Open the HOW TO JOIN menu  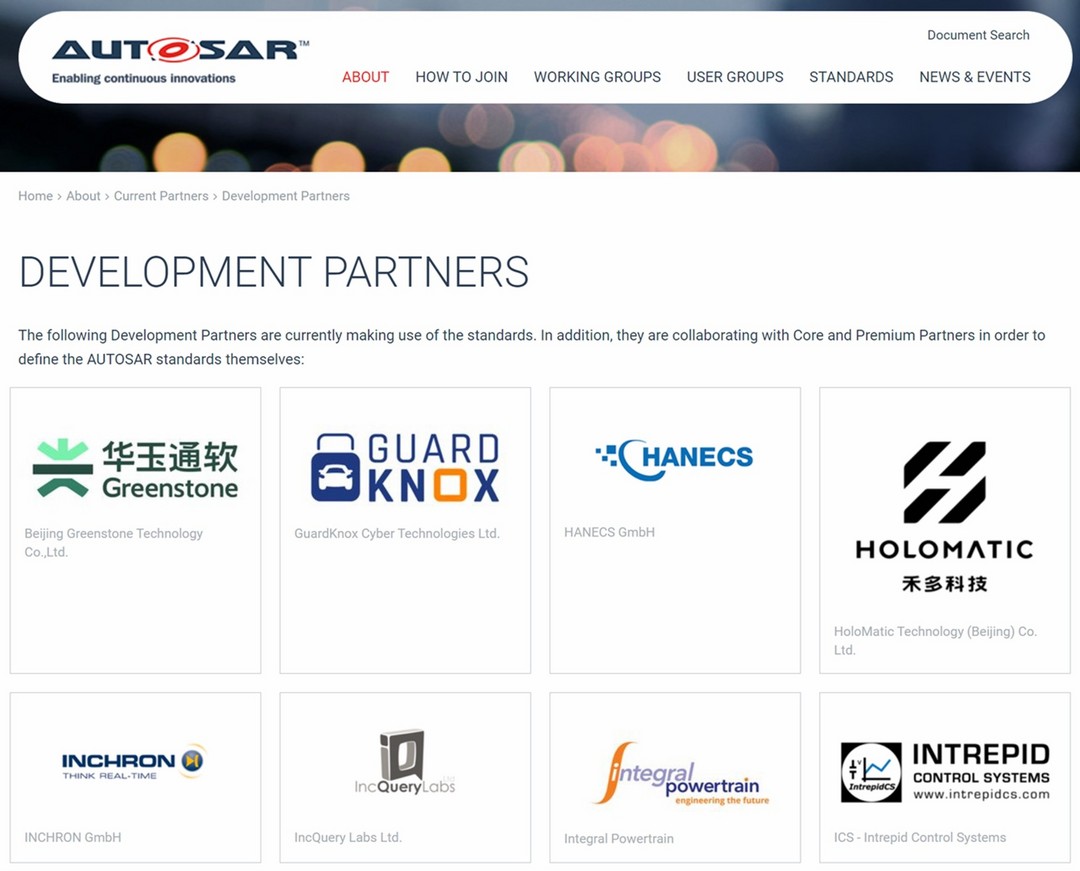pyautogui.click(x=461, y=77)
